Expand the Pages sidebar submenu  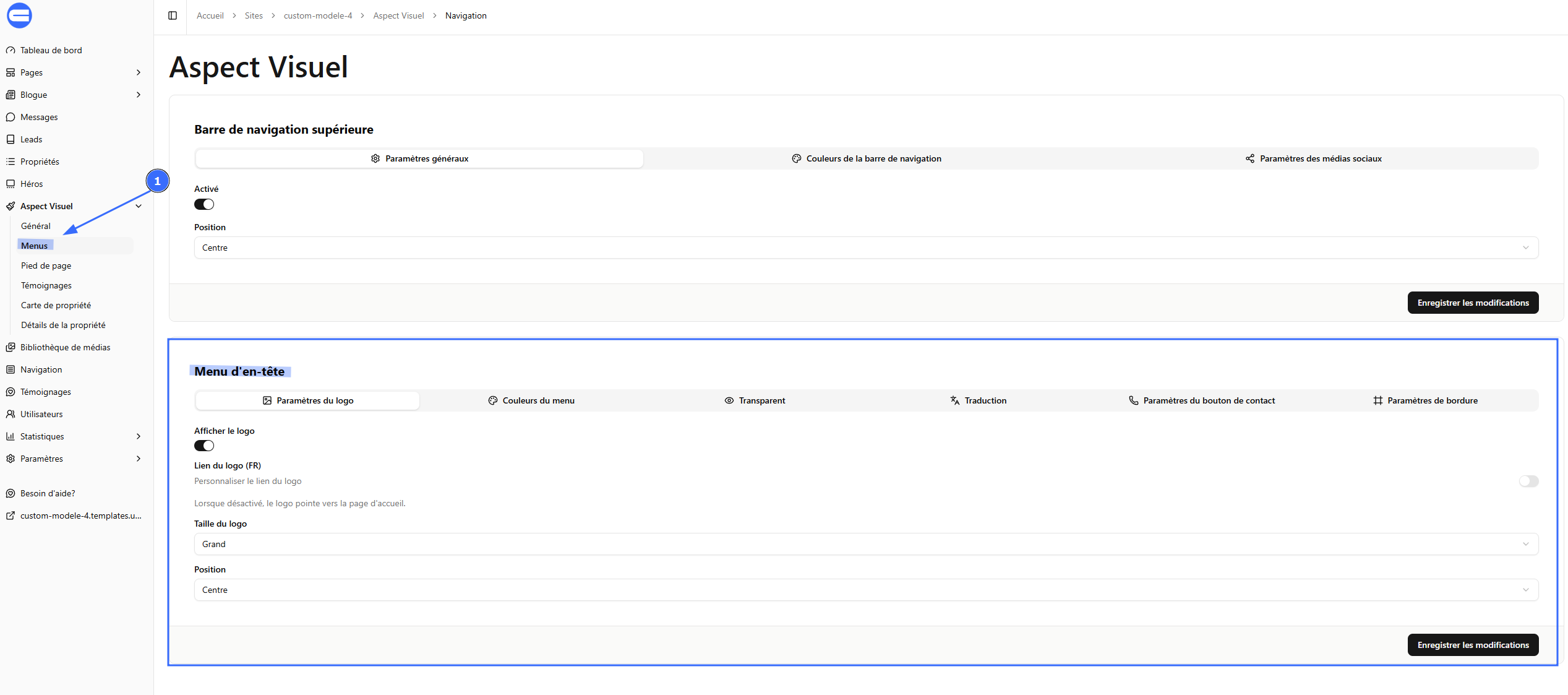(x=138, y=72)
